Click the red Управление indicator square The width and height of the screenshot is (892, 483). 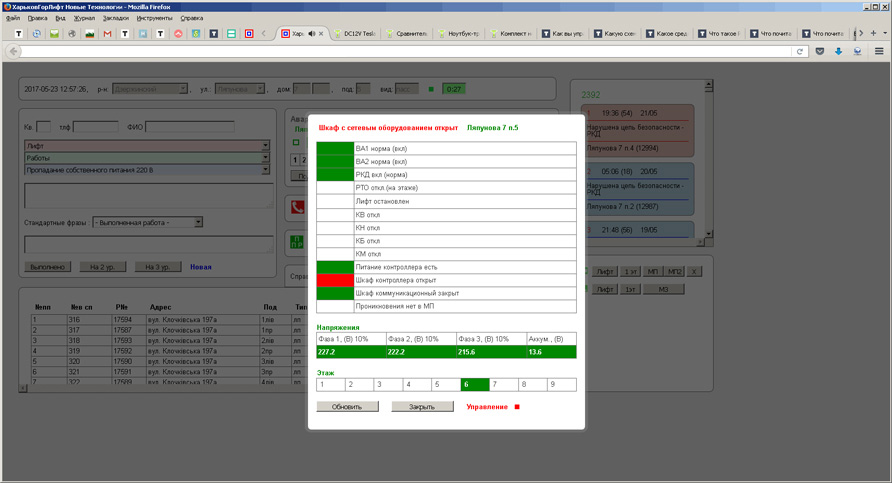pos(518,407)
